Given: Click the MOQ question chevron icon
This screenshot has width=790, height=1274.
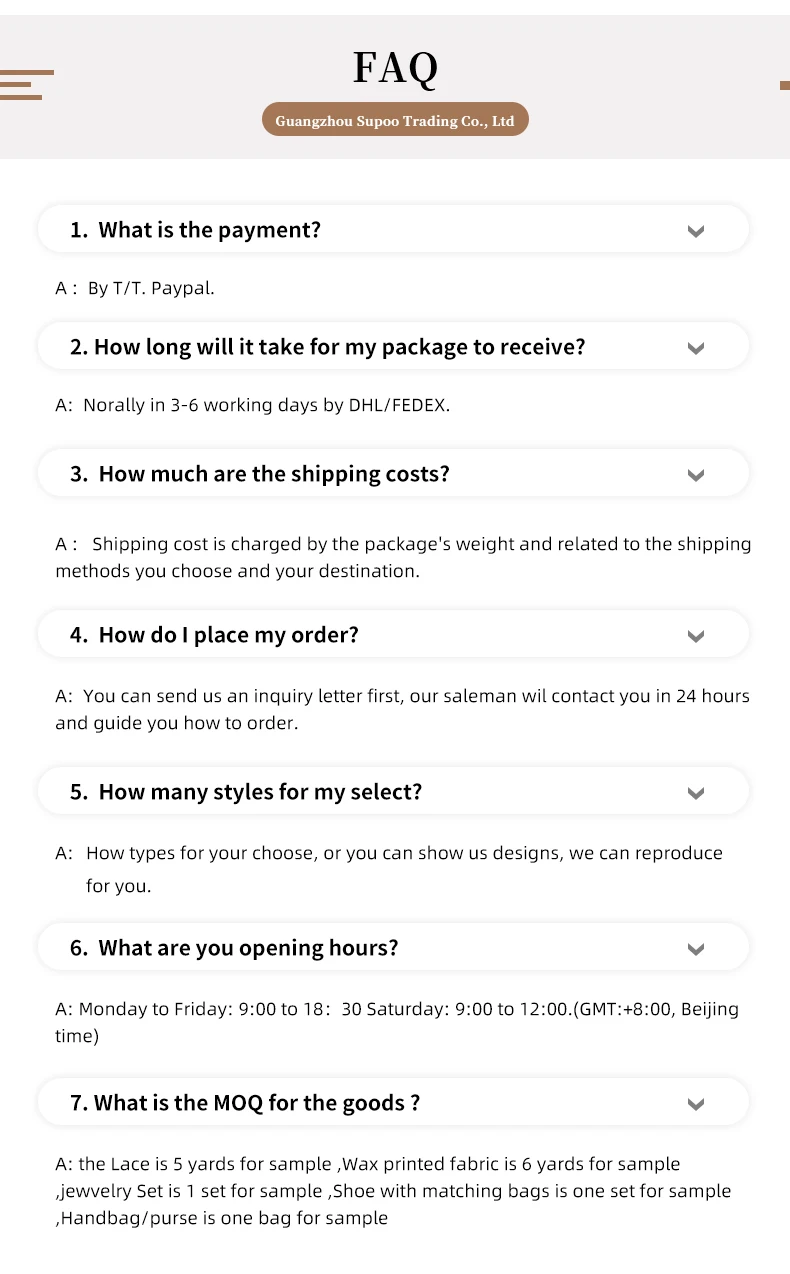Looking at the screenshot, I should pyautogui.click(x=696, y=1104).
